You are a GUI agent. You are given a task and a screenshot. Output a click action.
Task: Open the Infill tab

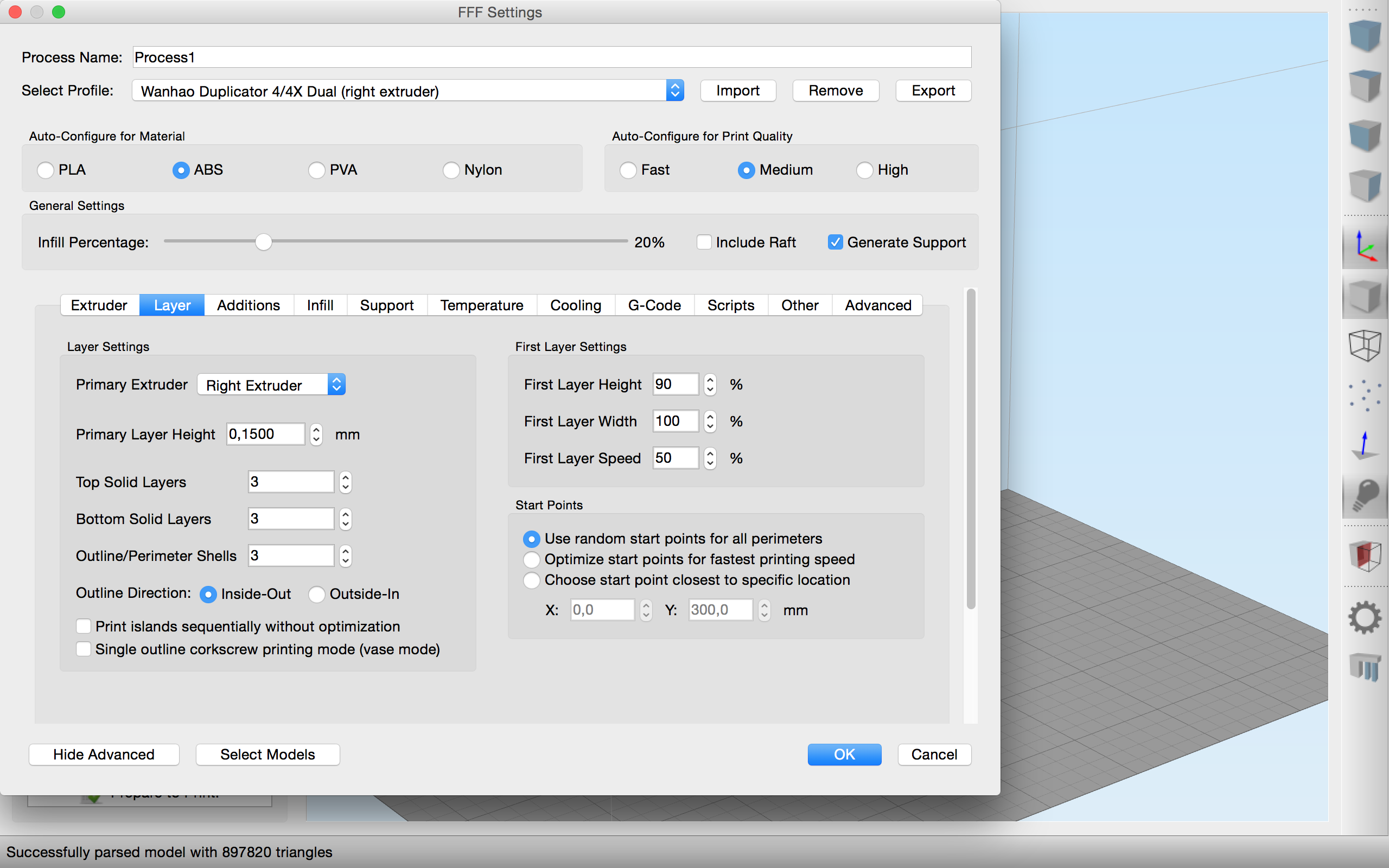point(320,305)
